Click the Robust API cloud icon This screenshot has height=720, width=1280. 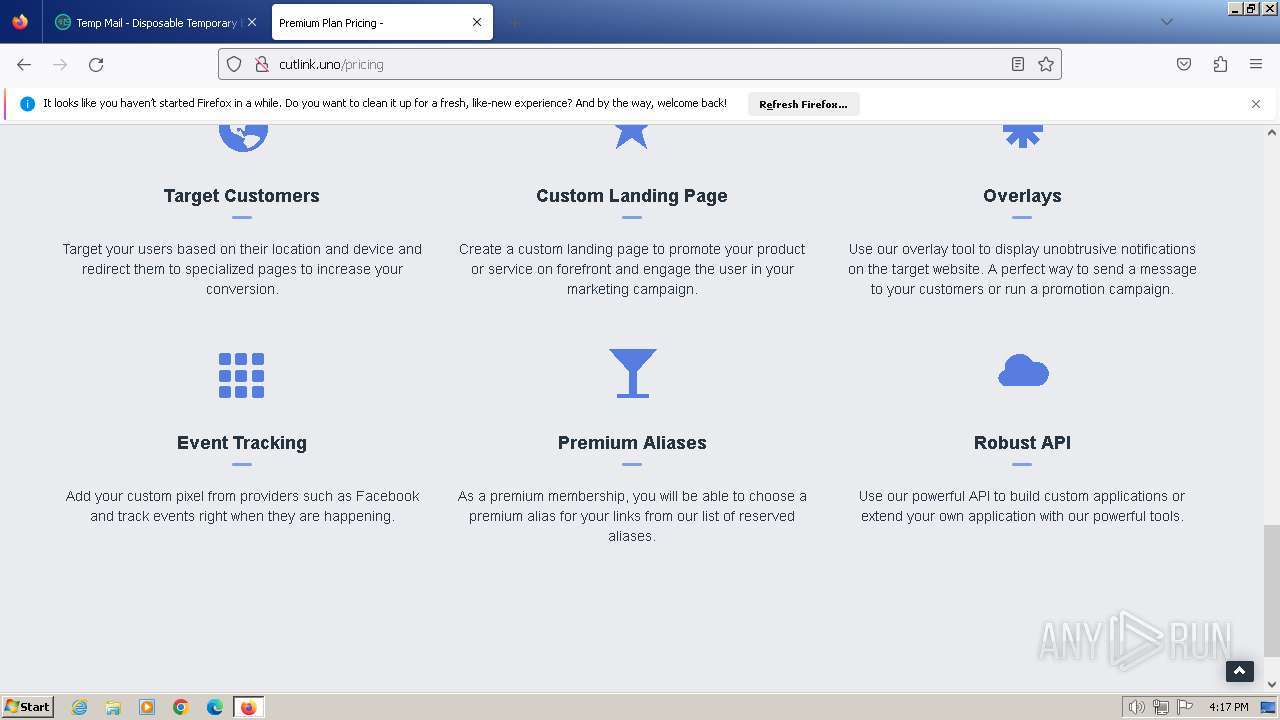point(1023,371)
